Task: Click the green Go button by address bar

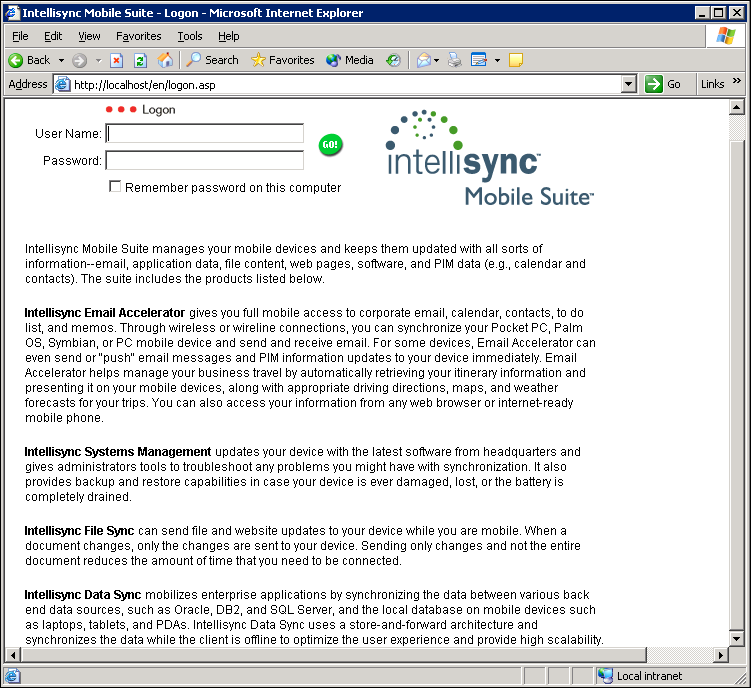Action: coord(663,84)
